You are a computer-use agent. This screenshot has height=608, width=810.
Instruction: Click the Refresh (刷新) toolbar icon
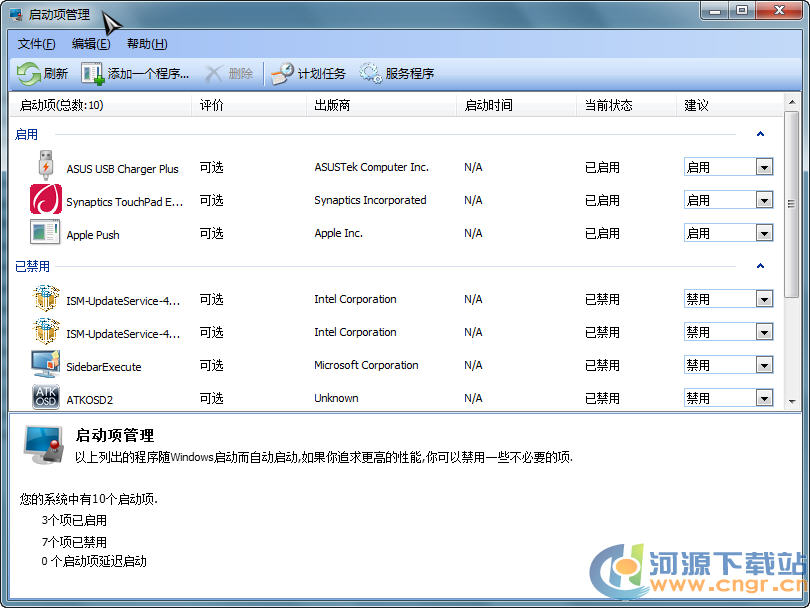tap(28, 73)
